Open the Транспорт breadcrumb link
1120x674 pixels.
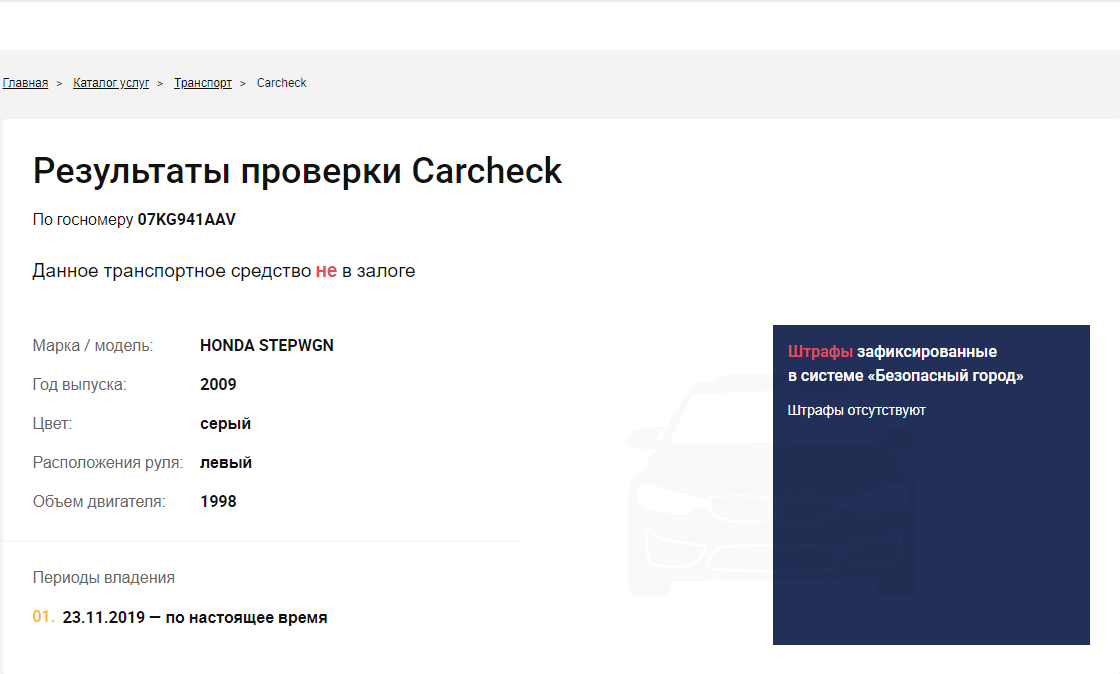203,83
